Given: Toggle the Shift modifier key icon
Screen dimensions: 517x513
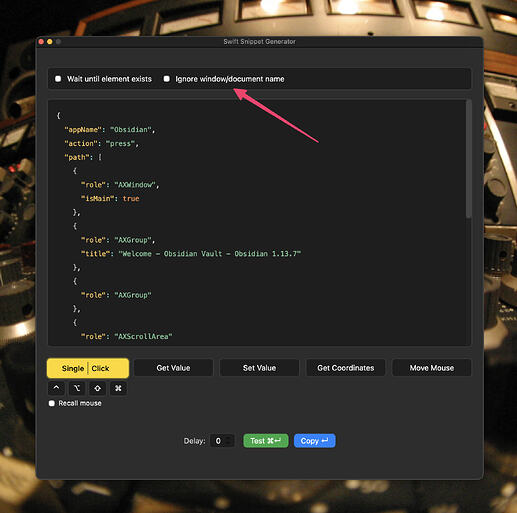Looking at the screenshot, I should point(97,388).
